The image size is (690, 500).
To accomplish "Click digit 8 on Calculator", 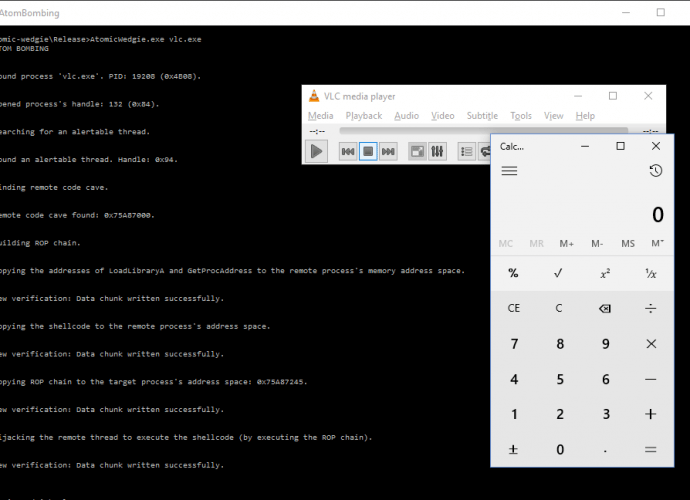I will [559, 344].
